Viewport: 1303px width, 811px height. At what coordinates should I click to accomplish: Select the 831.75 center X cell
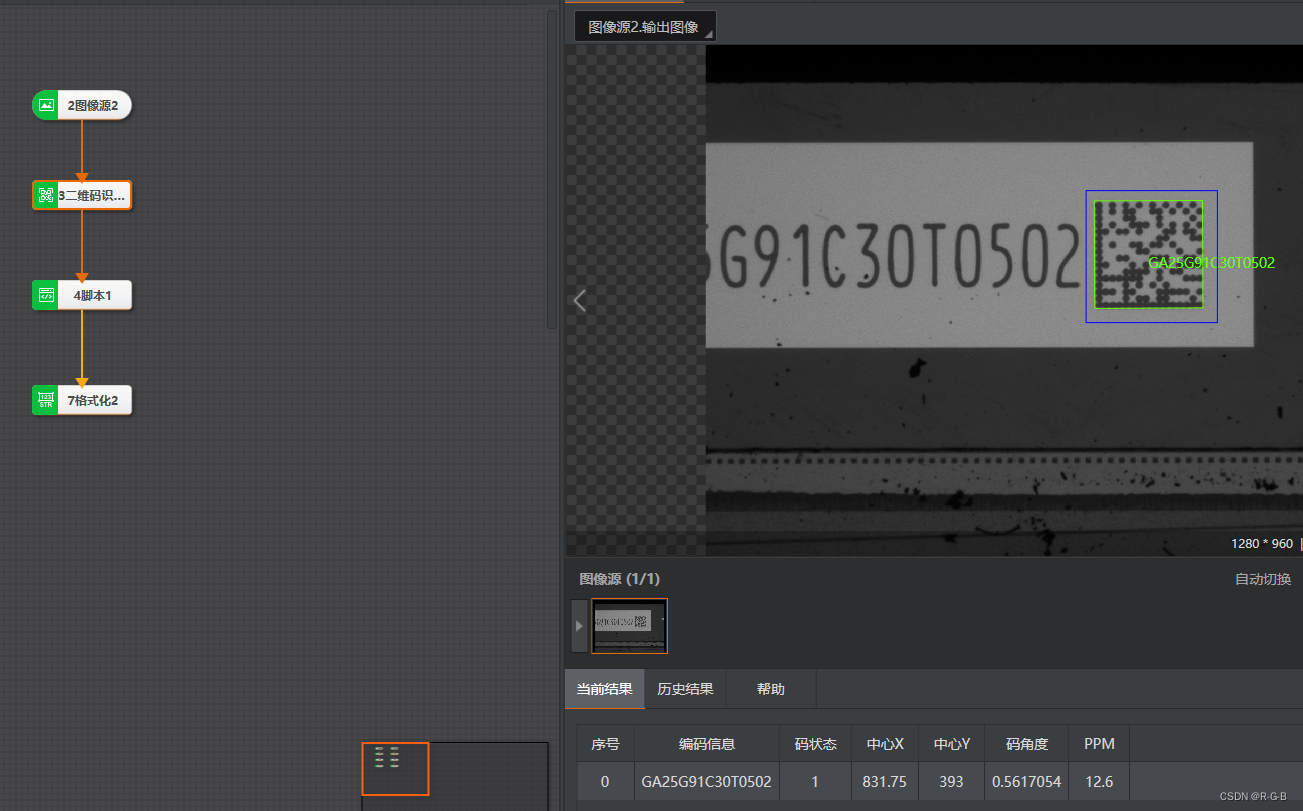(885, 781)
